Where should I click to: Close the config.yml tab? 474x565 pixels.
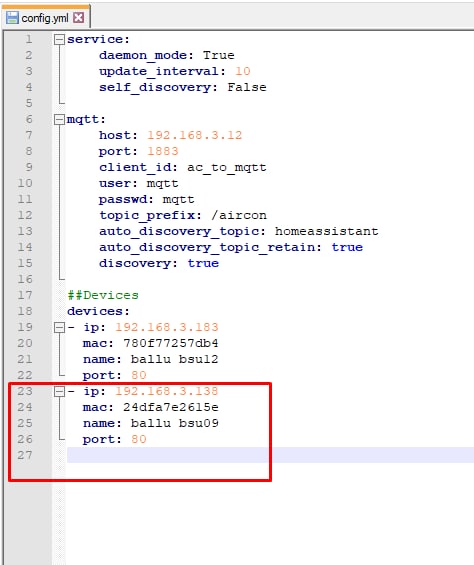pyautogui.click(x=79, y=17)
